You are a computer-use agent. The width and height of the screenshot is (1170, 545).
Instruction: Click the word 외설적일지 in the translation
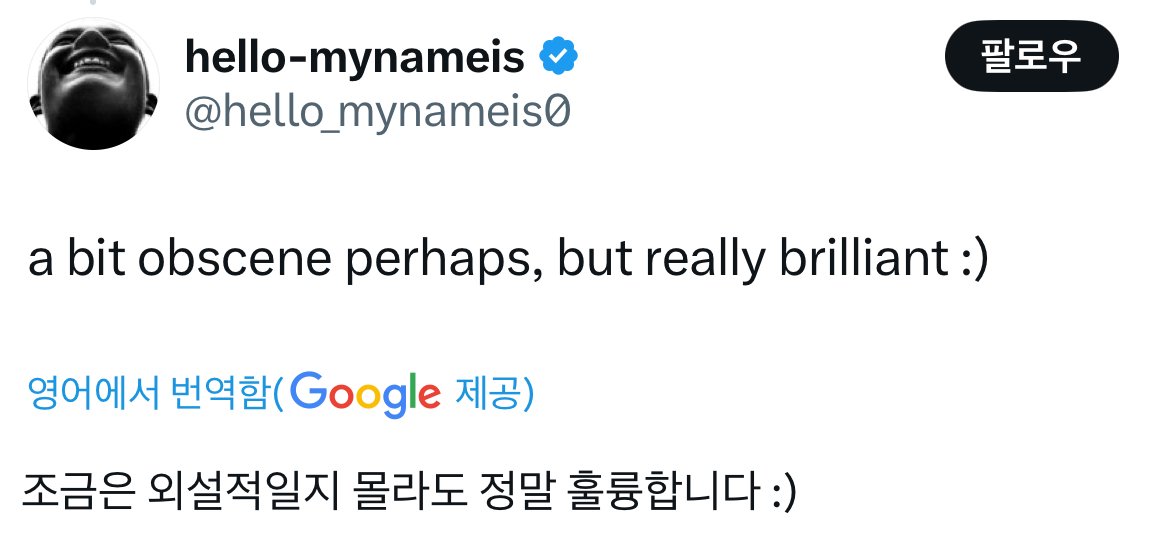tap(238, 494)
